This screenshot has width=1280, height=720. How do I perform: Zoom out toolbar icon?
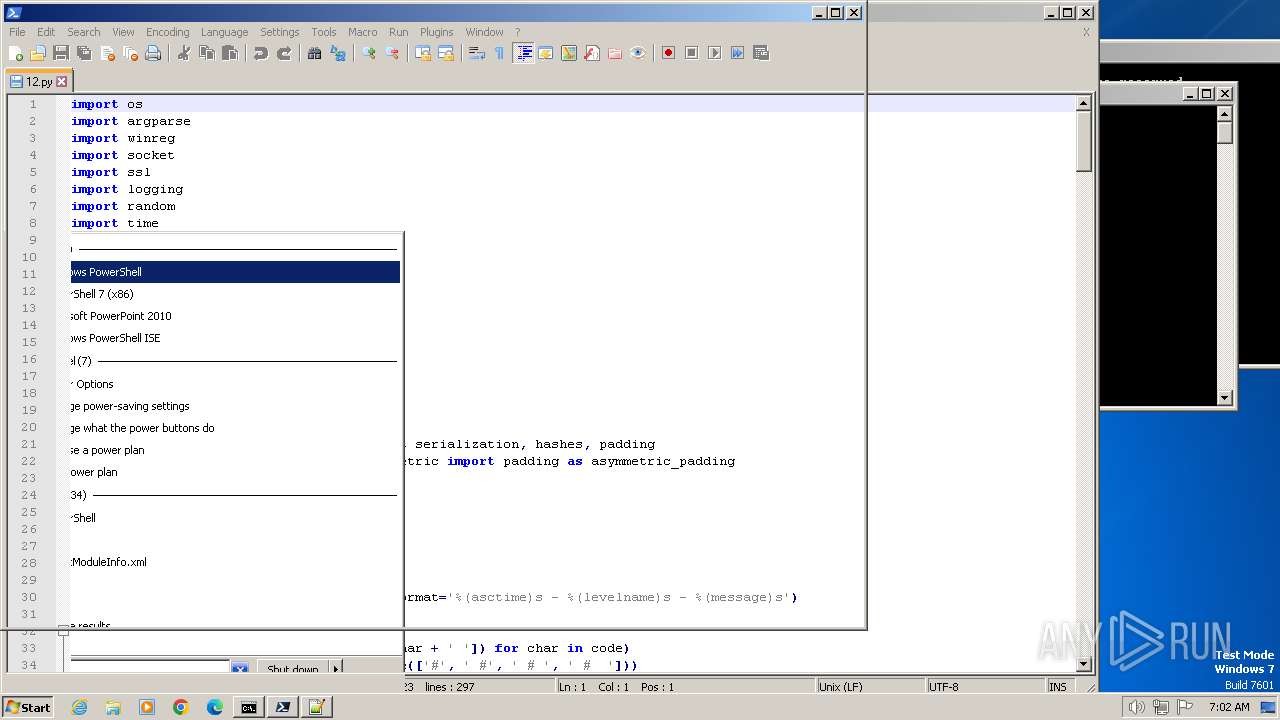point(392,53)
